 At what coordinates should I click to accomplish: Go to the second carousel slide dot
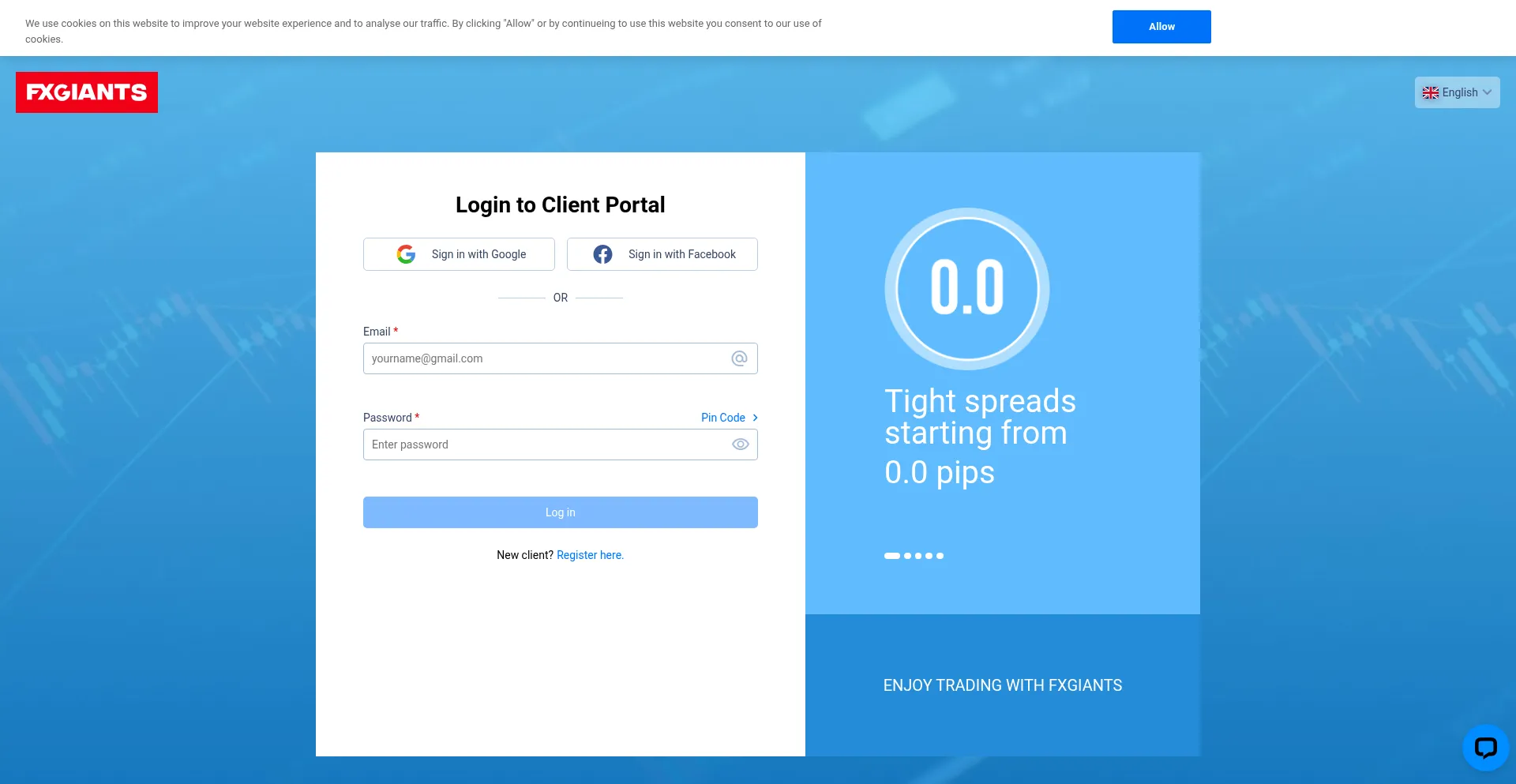tap(907, 556)
